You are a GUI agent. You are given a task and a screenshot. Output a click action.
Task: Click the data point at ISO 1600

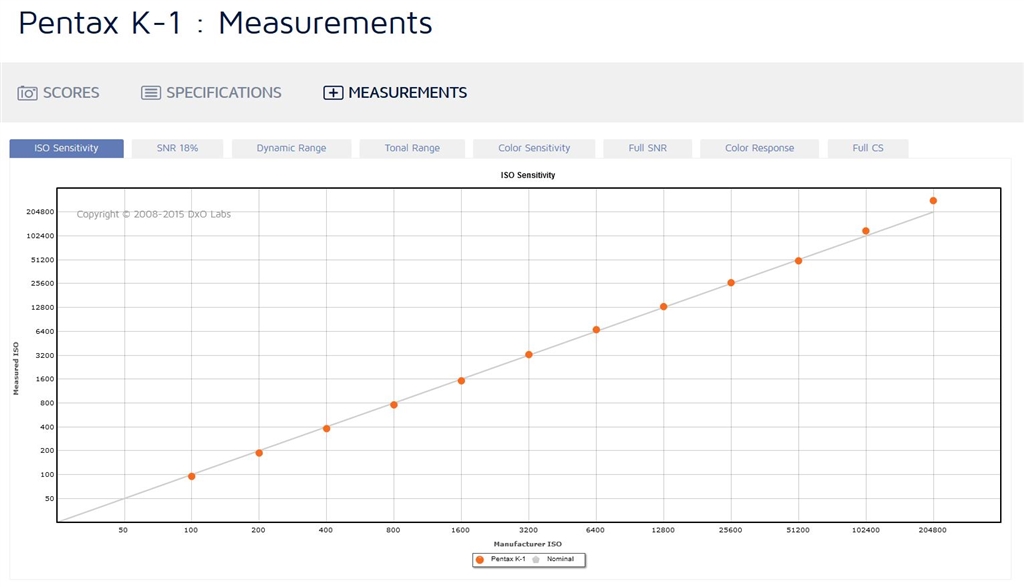pyautogui.click(x=461, y=381)
